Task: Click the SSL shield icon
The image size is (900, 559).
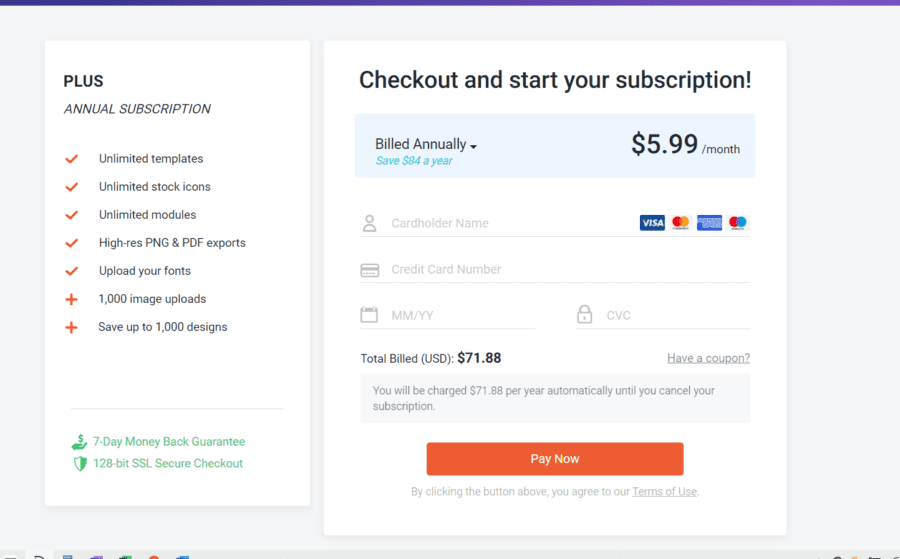Action: pyautogui.click(x=80, y=463)
